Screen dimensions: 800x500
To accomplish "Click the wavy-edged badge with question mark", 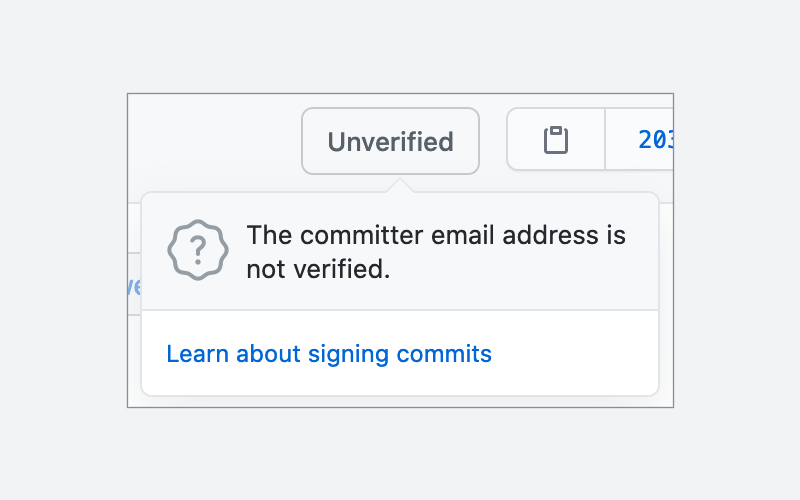I will pyautogui.click(x=198, y=250).
